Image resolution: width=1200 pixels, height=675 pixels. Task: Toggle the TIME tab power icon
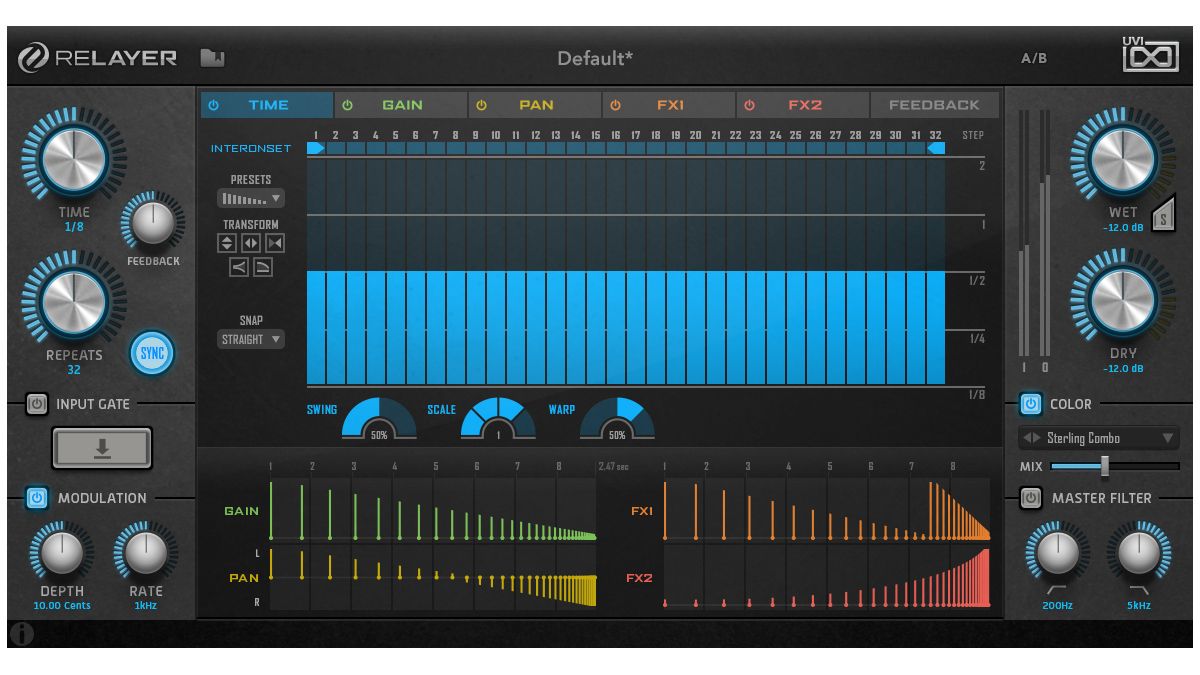pos(214,105)
